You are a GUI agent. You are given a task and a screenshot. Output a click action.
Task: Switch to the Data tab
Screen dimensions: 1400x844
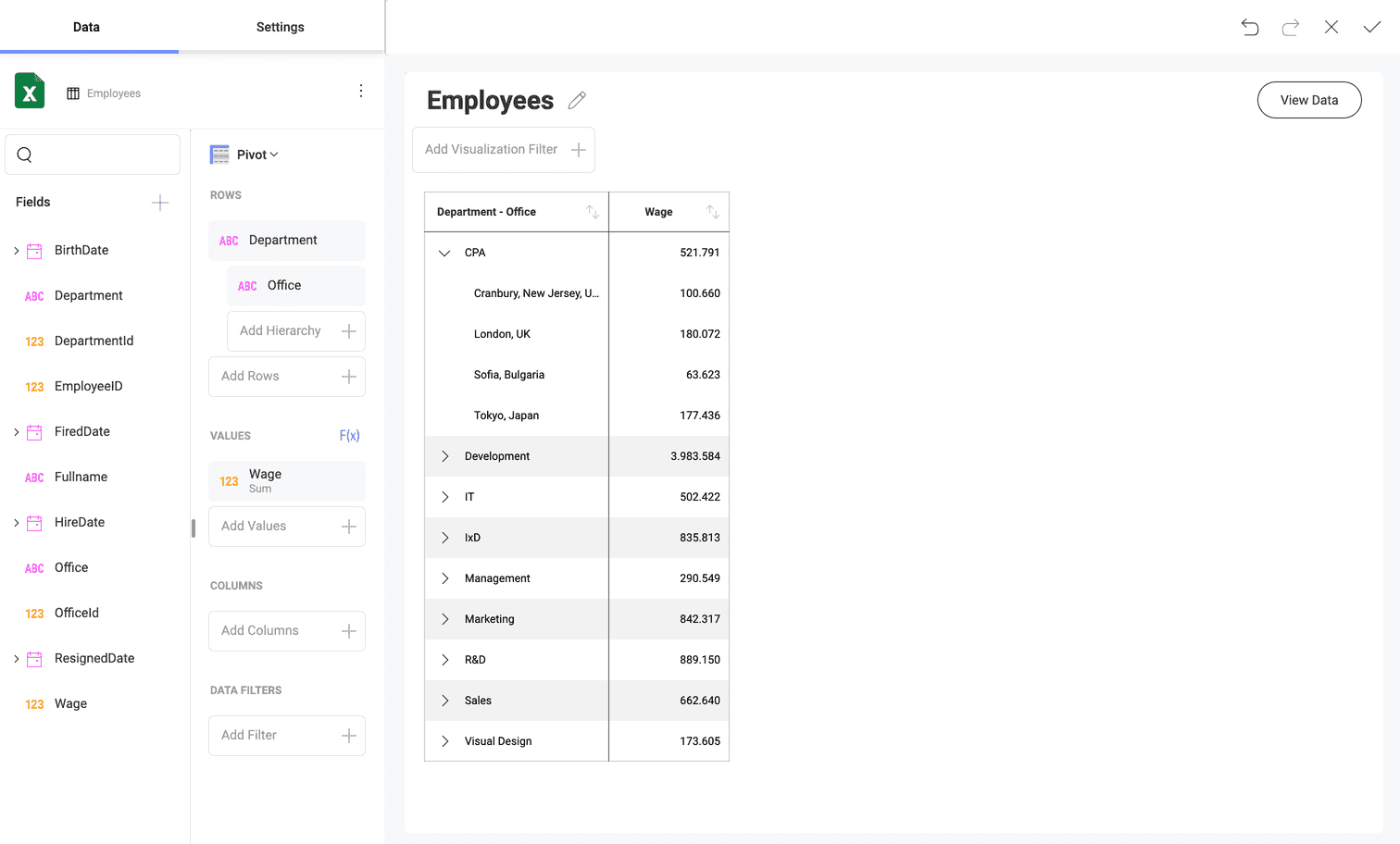coord(89,27)
